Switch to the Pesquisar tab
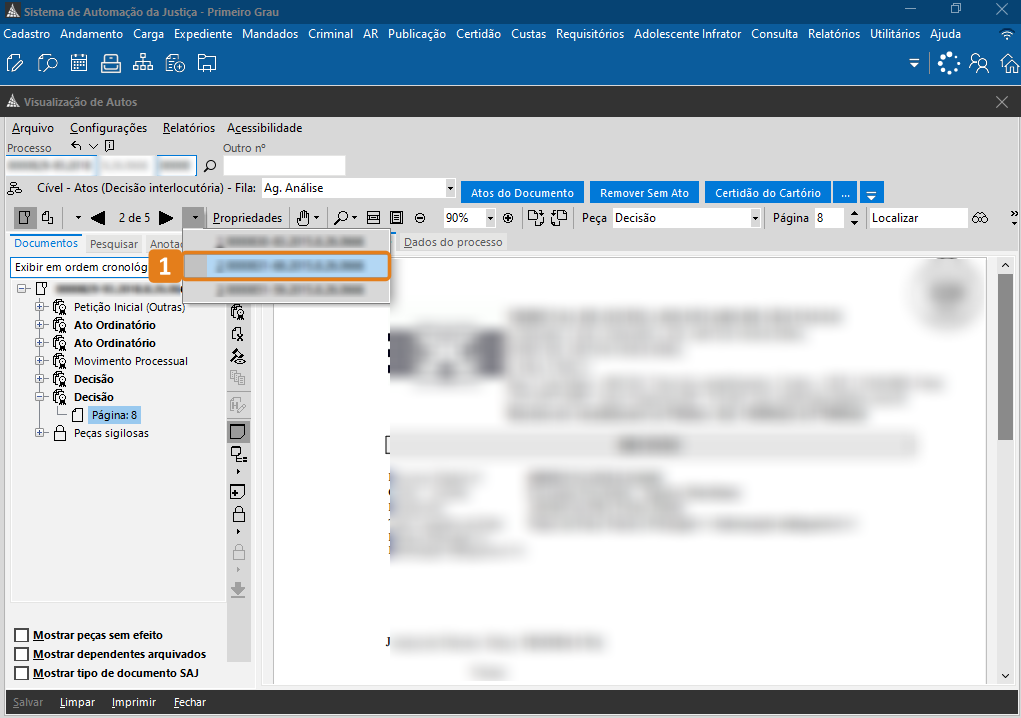The image size is (1021, 718). 113,244
